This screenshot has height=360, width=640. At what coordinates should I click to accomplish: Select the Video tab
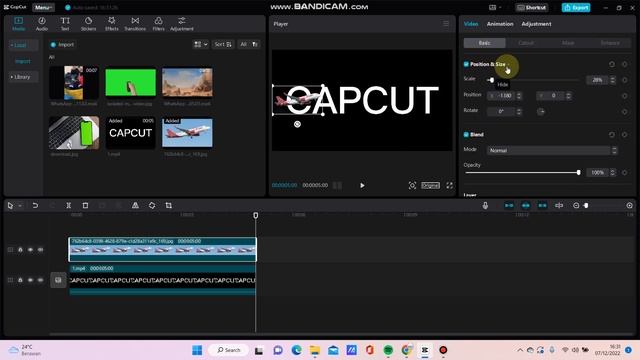pos(471,24)
